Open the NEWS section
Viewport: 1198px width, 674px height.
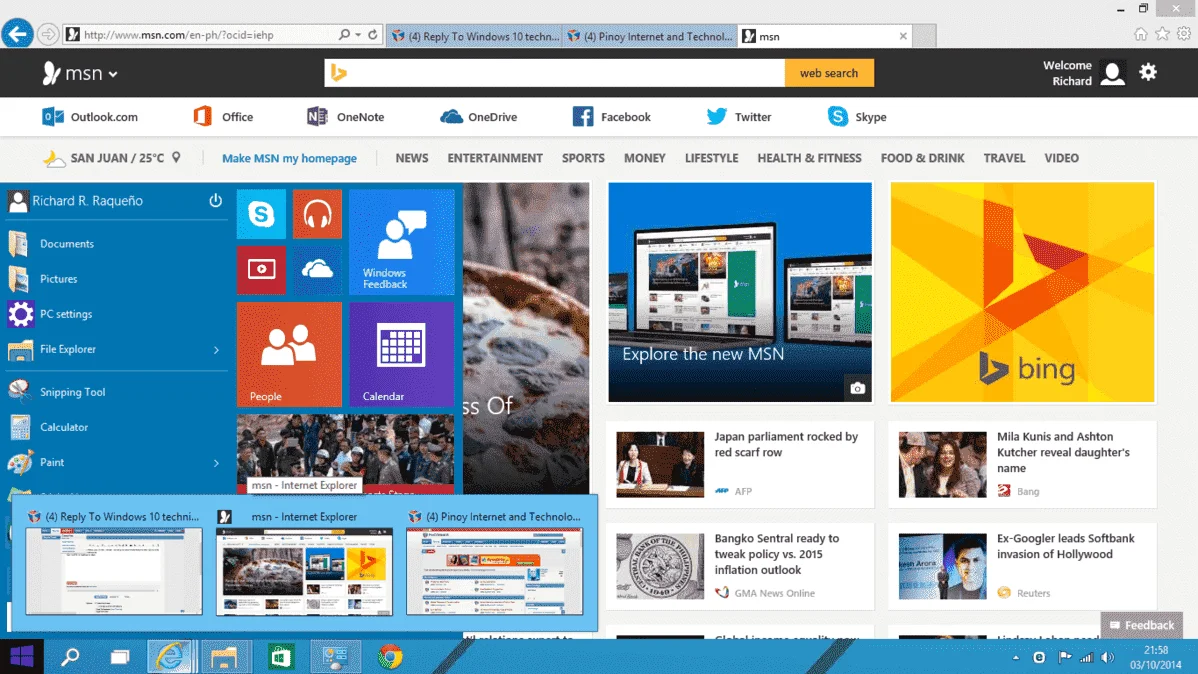(412, 158)
